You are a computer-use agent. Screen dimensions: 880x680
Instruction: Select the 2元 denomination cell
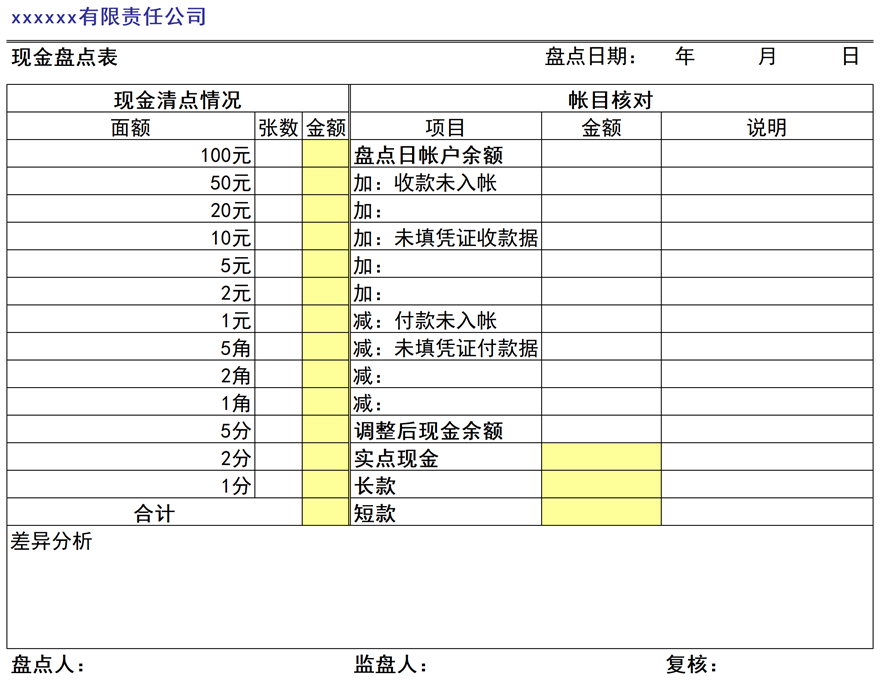pyautogui.click(x=131, y=292)
